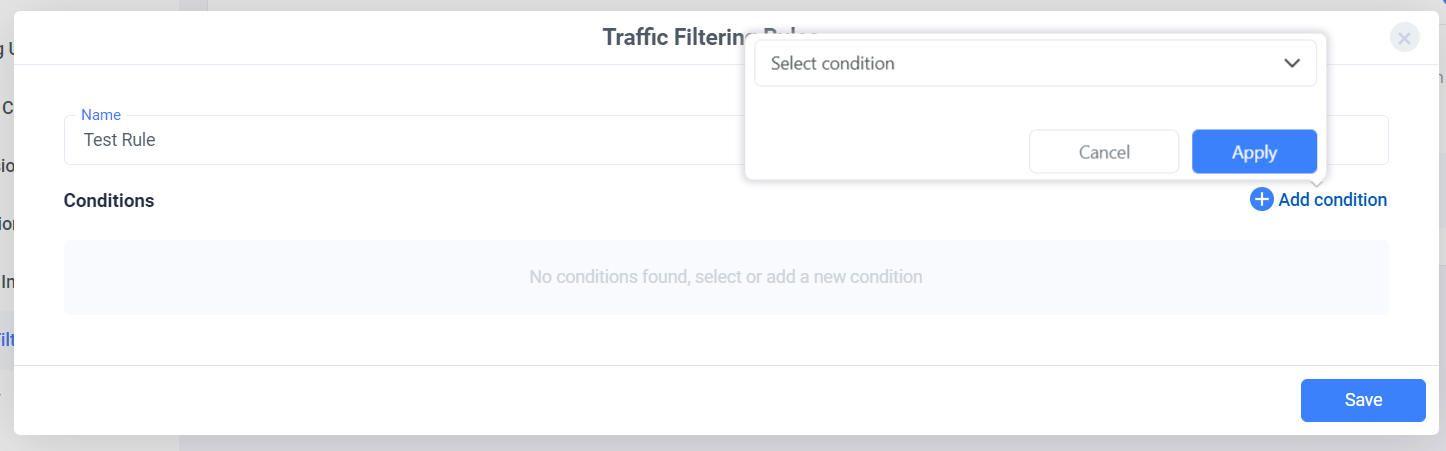Select the highlighted blue sidebar item behind dialog
The image size is (1446, 451).
[x=6, y=340]
